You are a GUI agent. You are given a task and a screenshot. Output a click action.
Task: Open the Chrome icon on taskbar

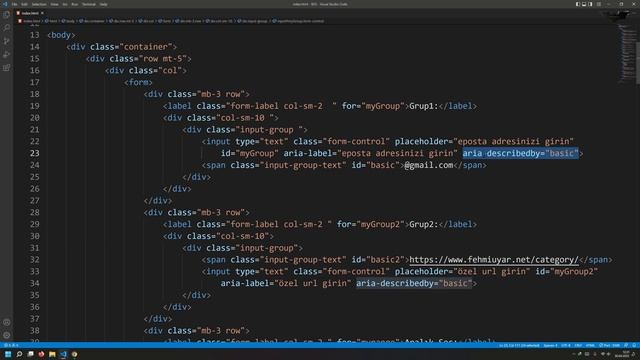[x=74, y=354]
